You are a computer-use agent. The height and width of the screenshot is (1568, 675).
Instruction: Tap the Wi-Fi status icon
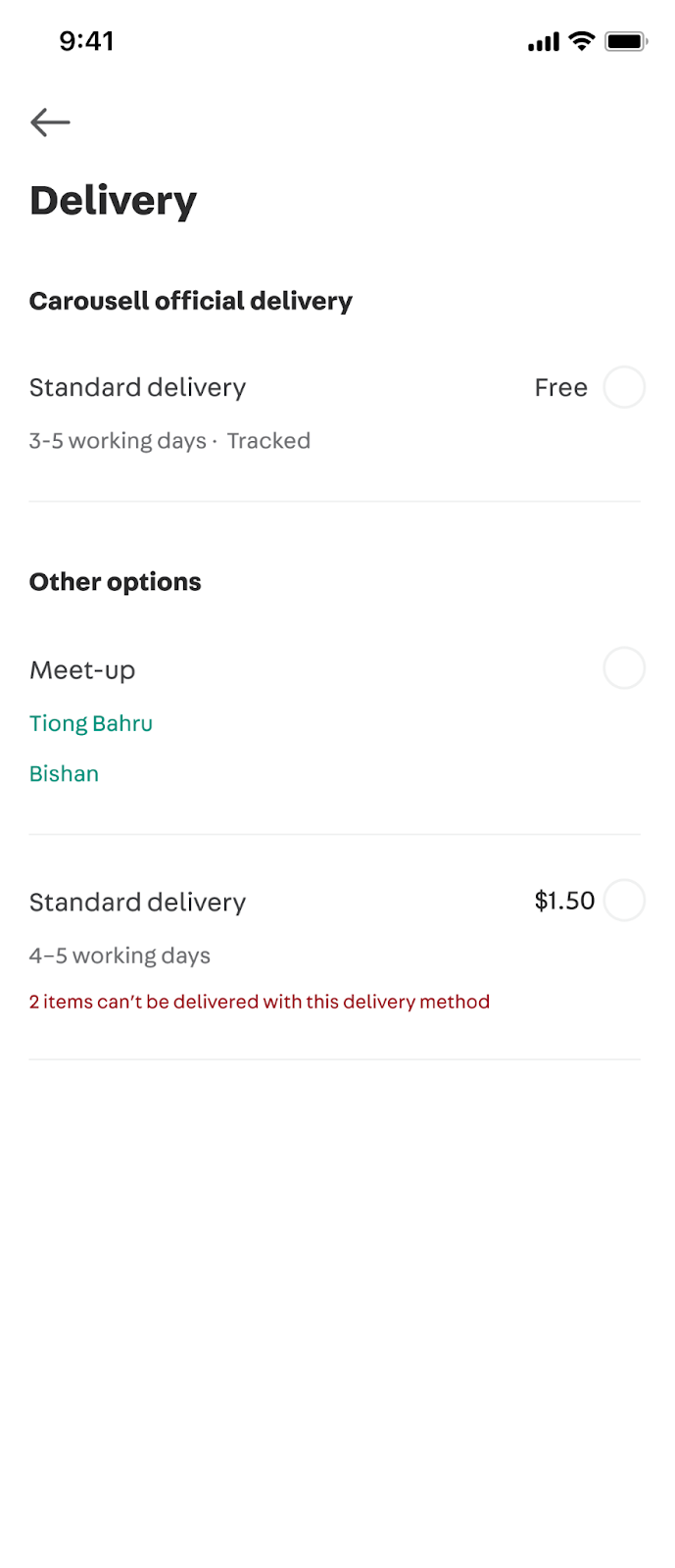(582, 41)
